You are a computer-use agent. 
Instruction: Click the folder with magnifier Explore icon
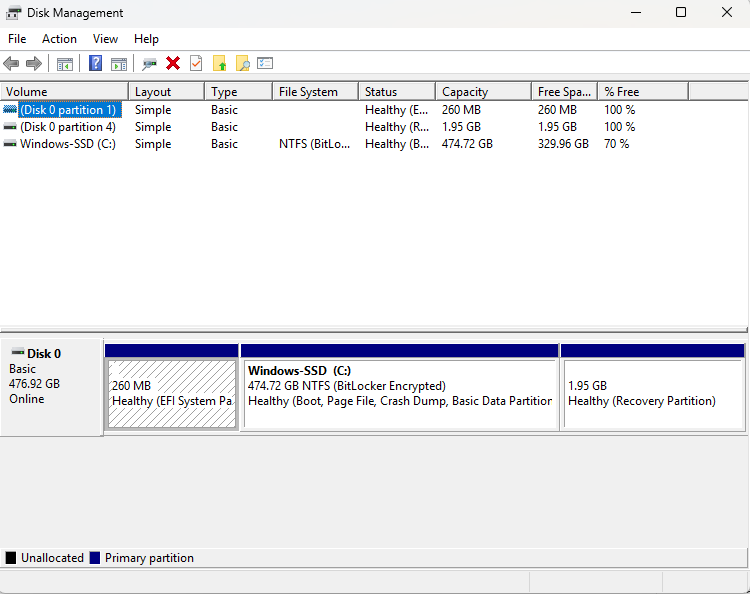click(243, 63)
